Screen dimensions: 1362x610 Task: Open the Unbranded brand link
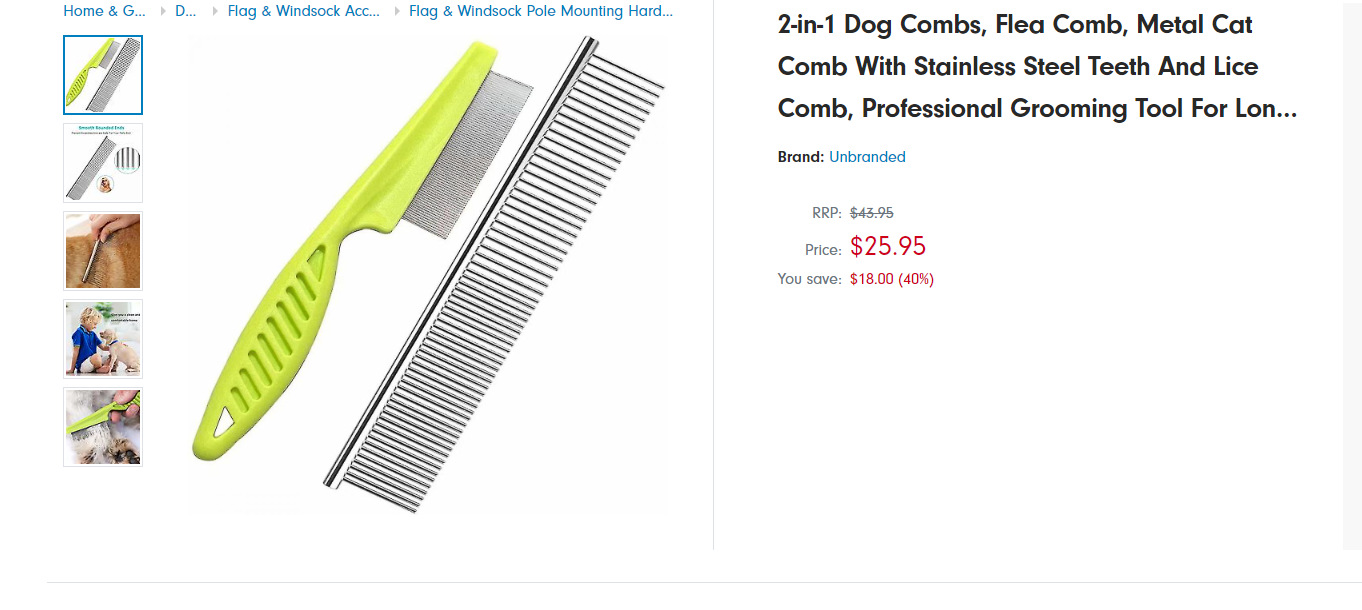coord(867,157)
